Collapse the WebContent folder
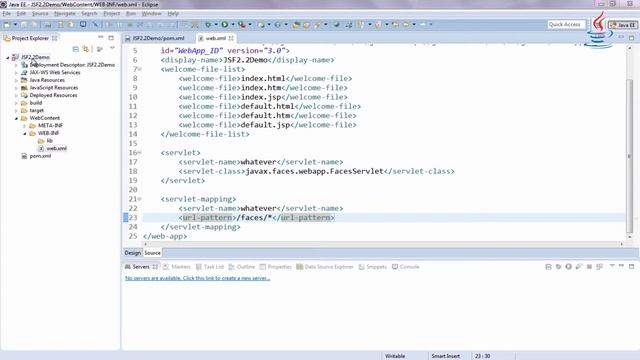This screenshot has height=360, width=640. [16, 118]
